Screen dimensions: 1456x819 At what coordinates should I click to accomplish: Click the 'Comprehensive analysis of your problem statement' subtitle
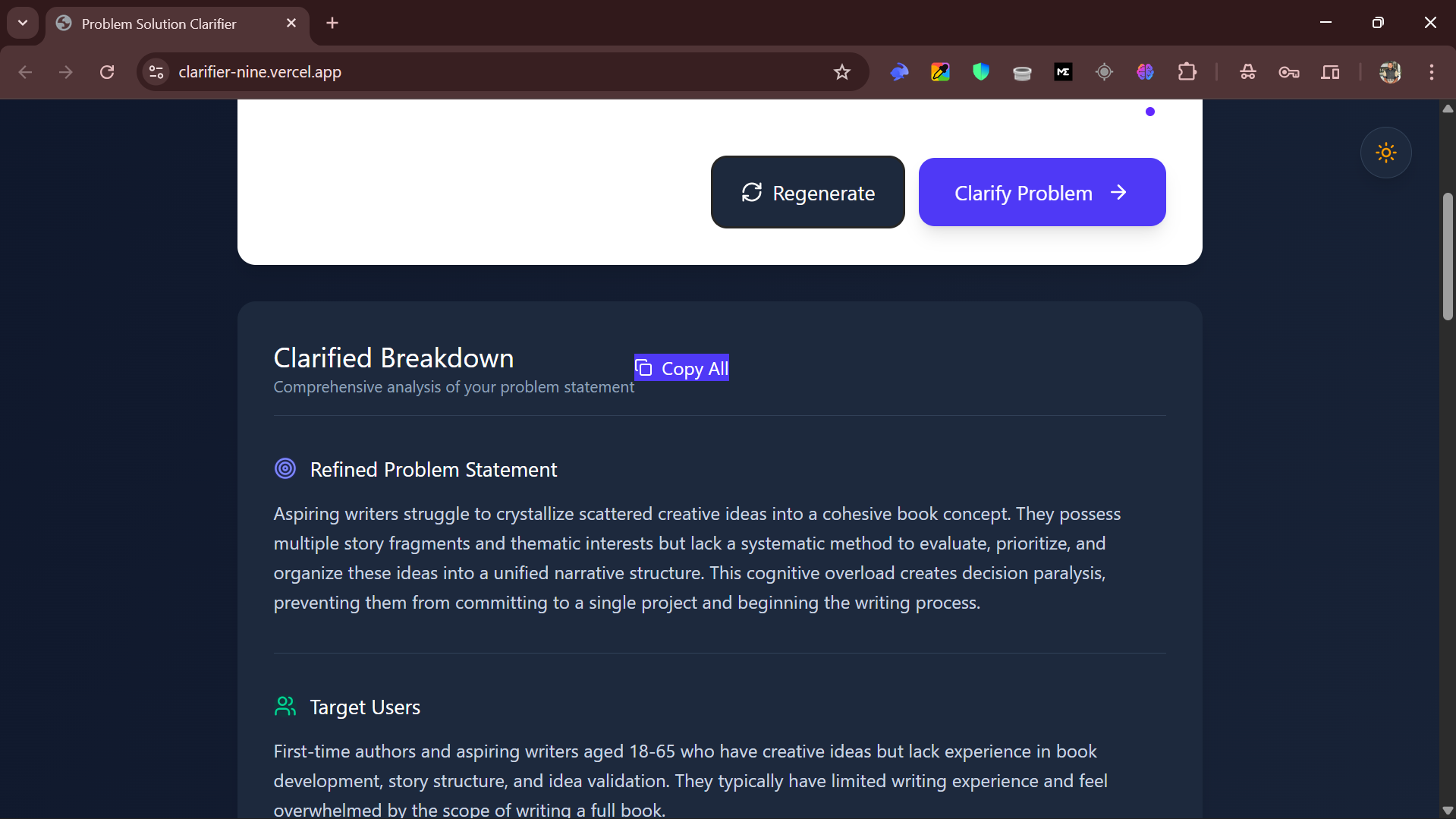click(x=454, y=387)
